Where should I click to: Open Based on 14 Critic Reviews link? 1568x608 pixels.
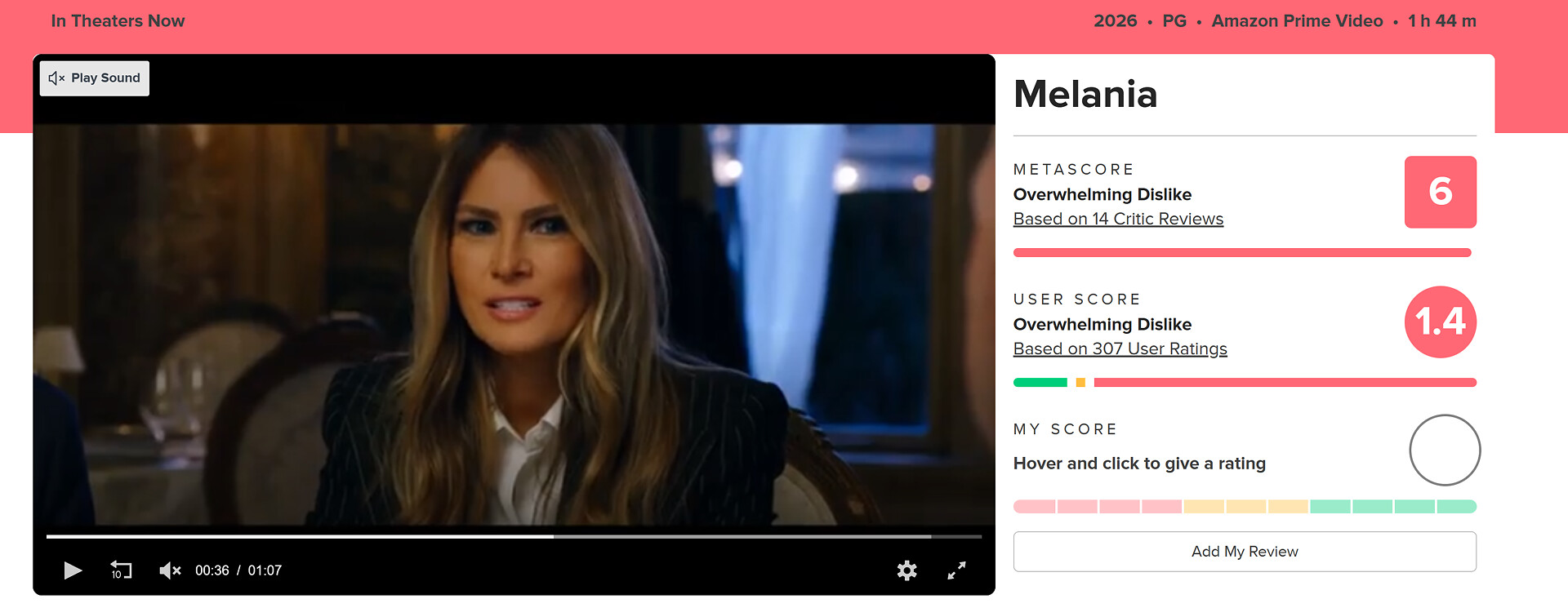1118,219
